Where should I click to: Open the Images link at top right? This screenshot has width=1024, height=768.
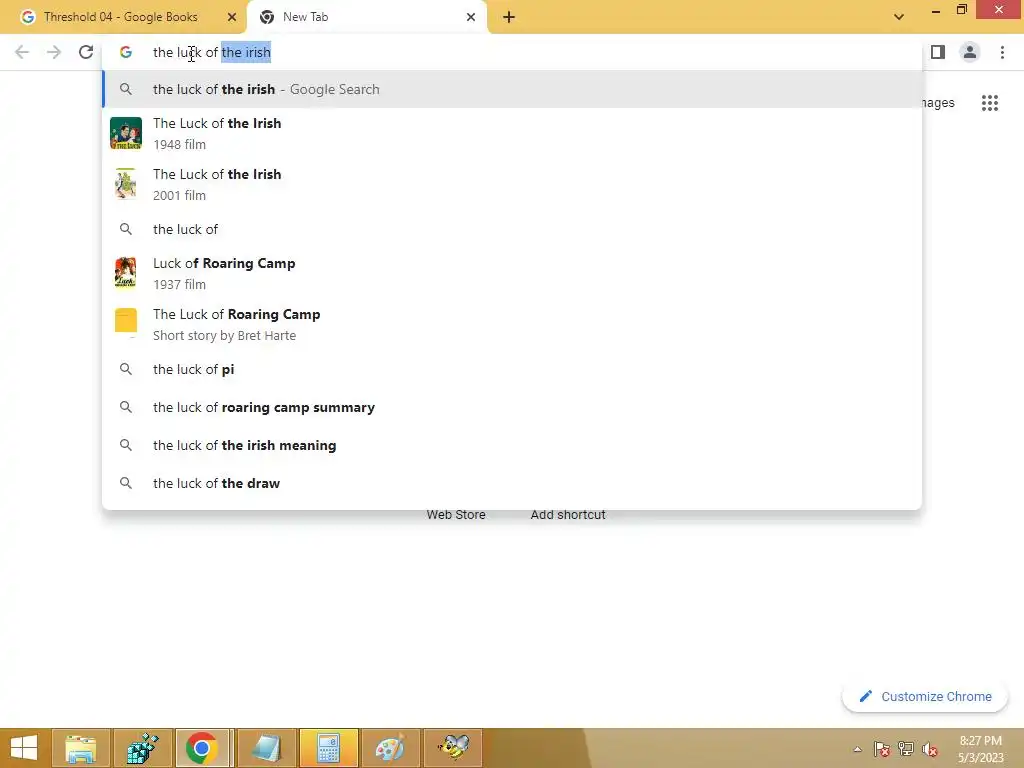tap(938, 103)
